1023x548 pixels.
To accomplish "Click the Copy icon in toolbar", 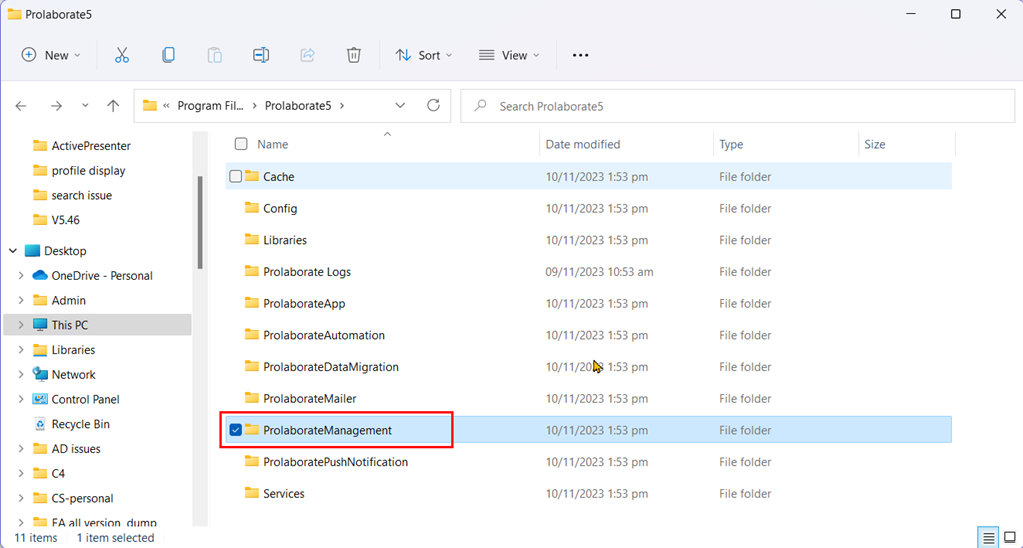I will [x=168, y=55].
